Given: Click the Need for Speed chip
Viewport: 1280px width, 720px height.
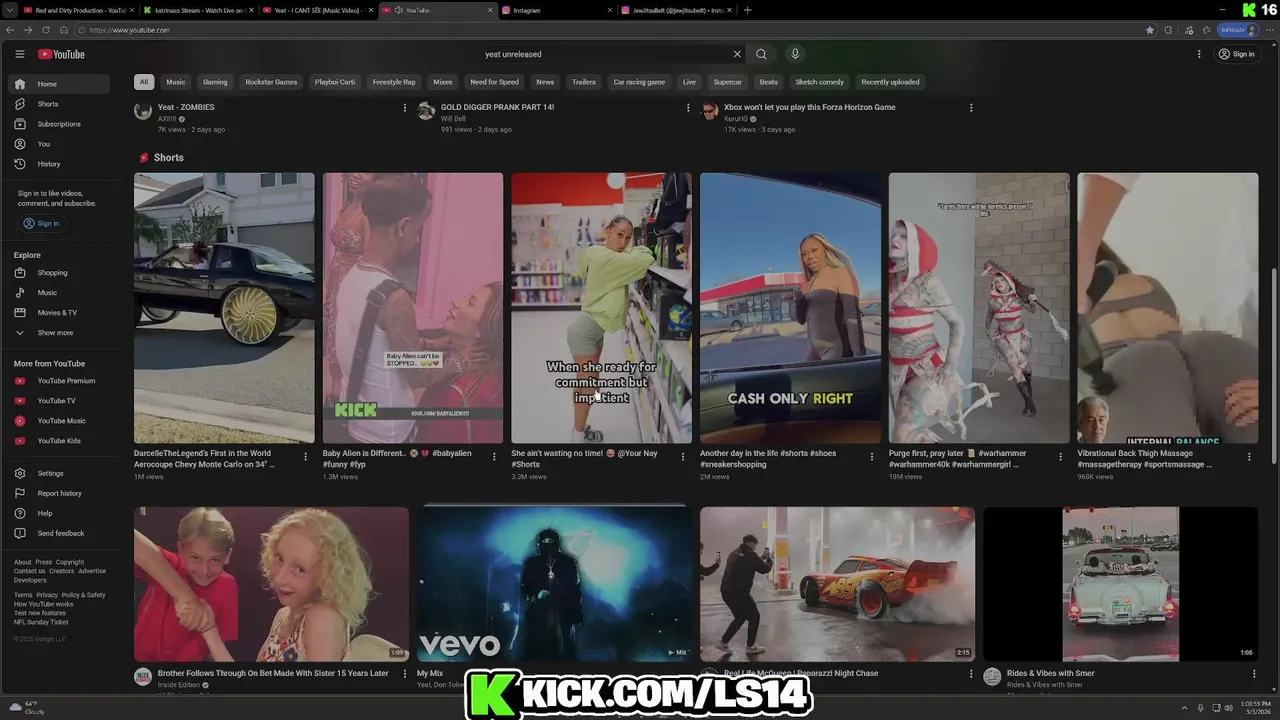Looking at the screenshot, I should [494, 82].
